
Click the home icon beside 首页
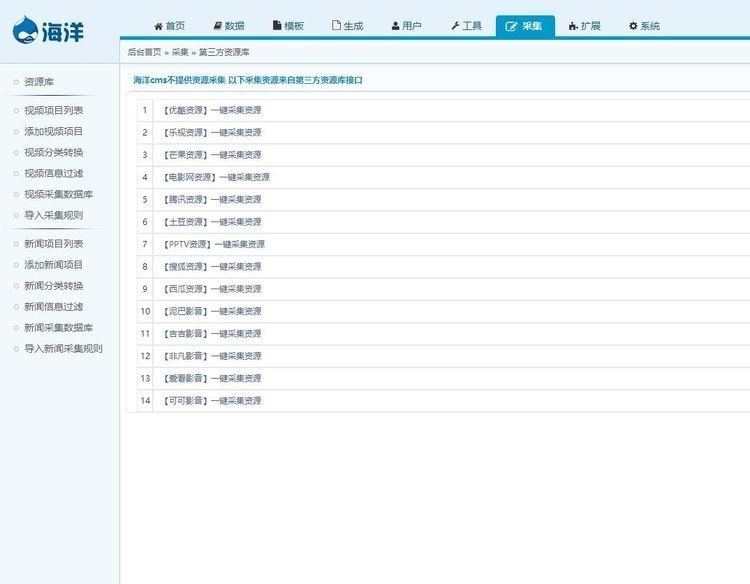point(158,26)
